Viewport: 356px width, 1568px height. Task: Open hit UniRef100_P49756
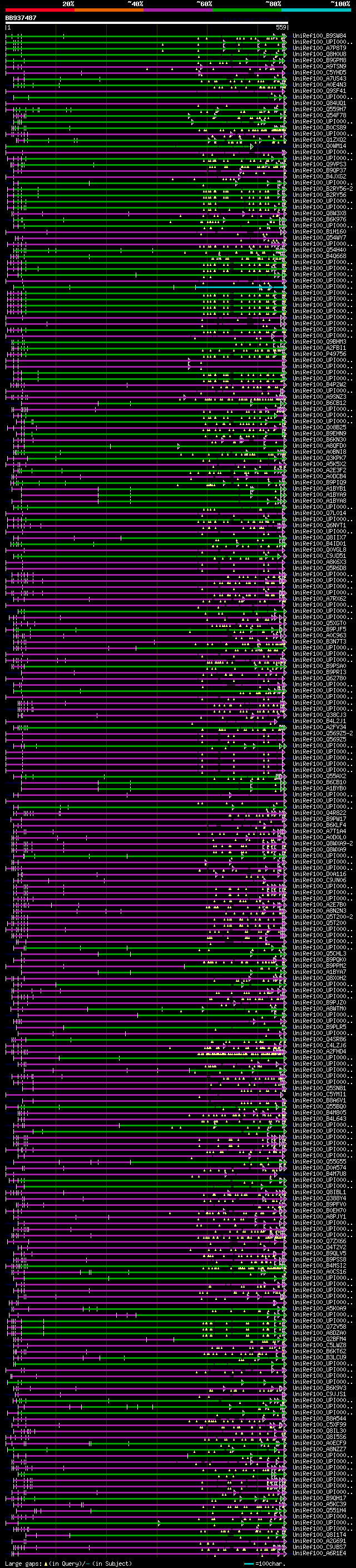pos(319,354)
